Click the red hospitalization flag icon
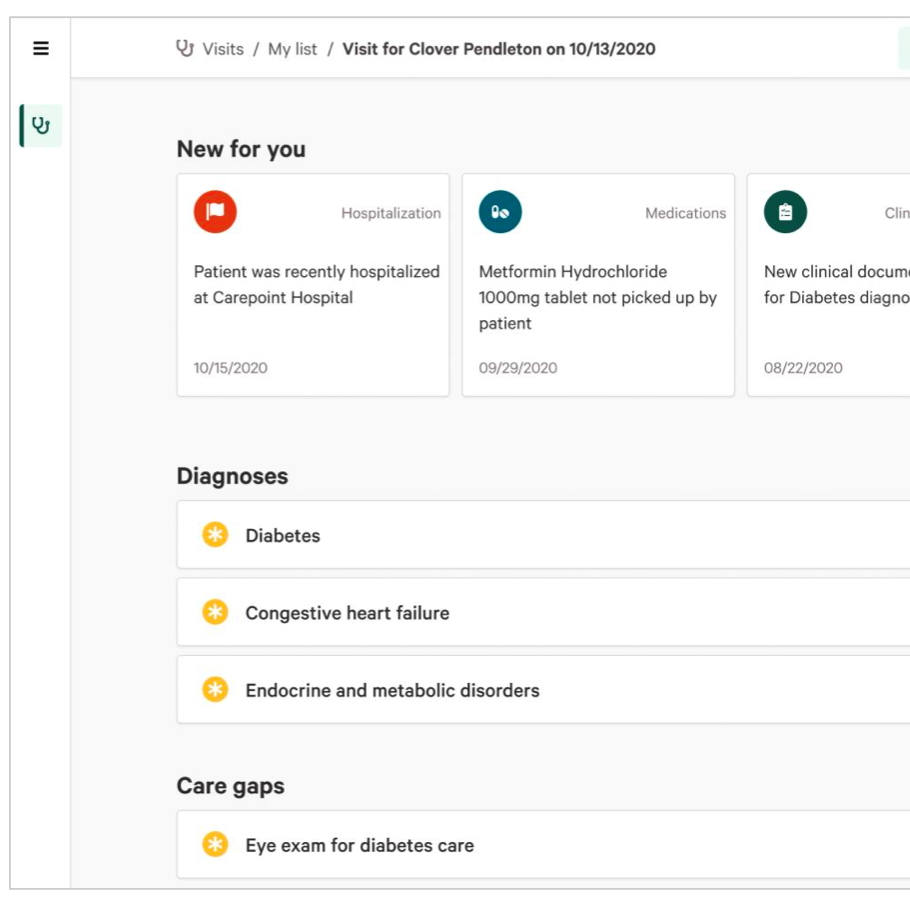 (215, 212)
